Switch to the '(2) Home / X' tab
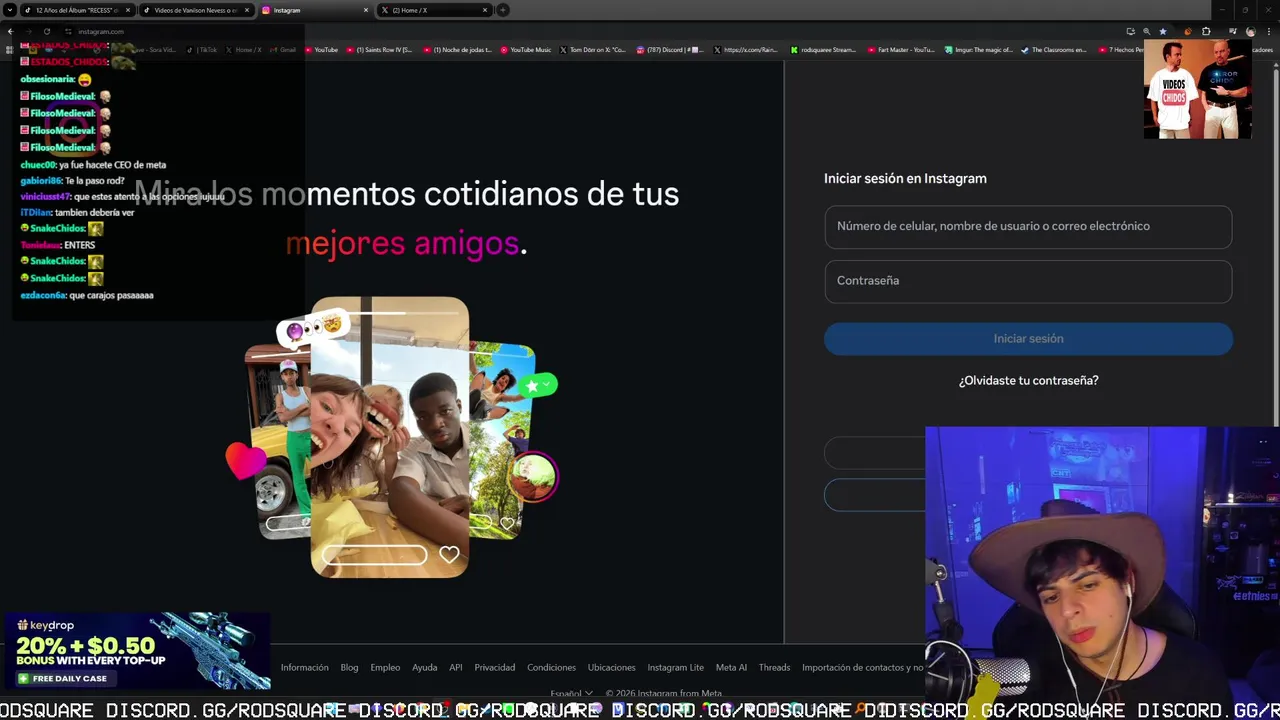The width and height of the screenshot is (1280, 720). click(434, 10)
